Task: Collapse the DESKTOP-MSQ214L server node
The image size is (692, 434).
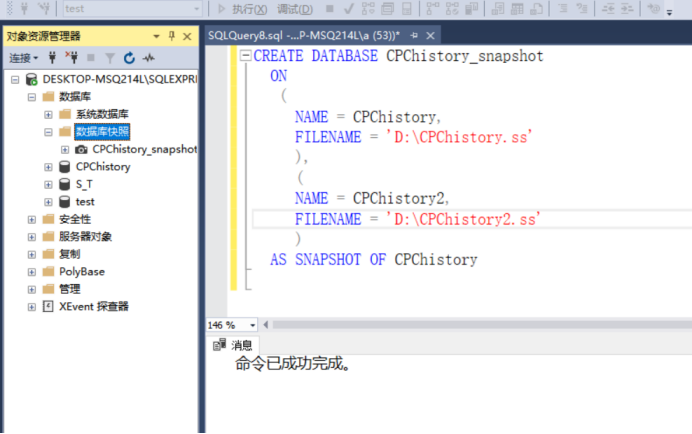Action: [x=15, y=79]
